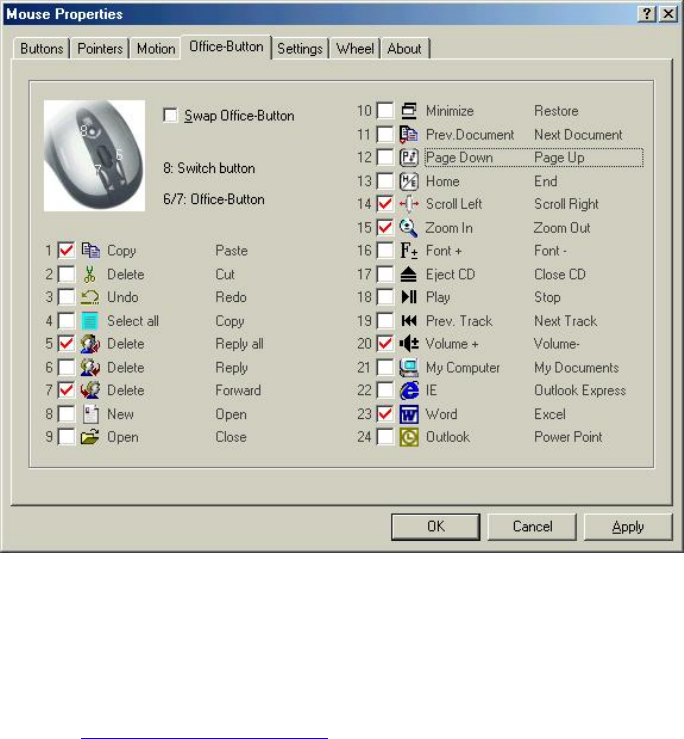Uncheck the row 20 Volume checkbox

(x=385, y=344)
